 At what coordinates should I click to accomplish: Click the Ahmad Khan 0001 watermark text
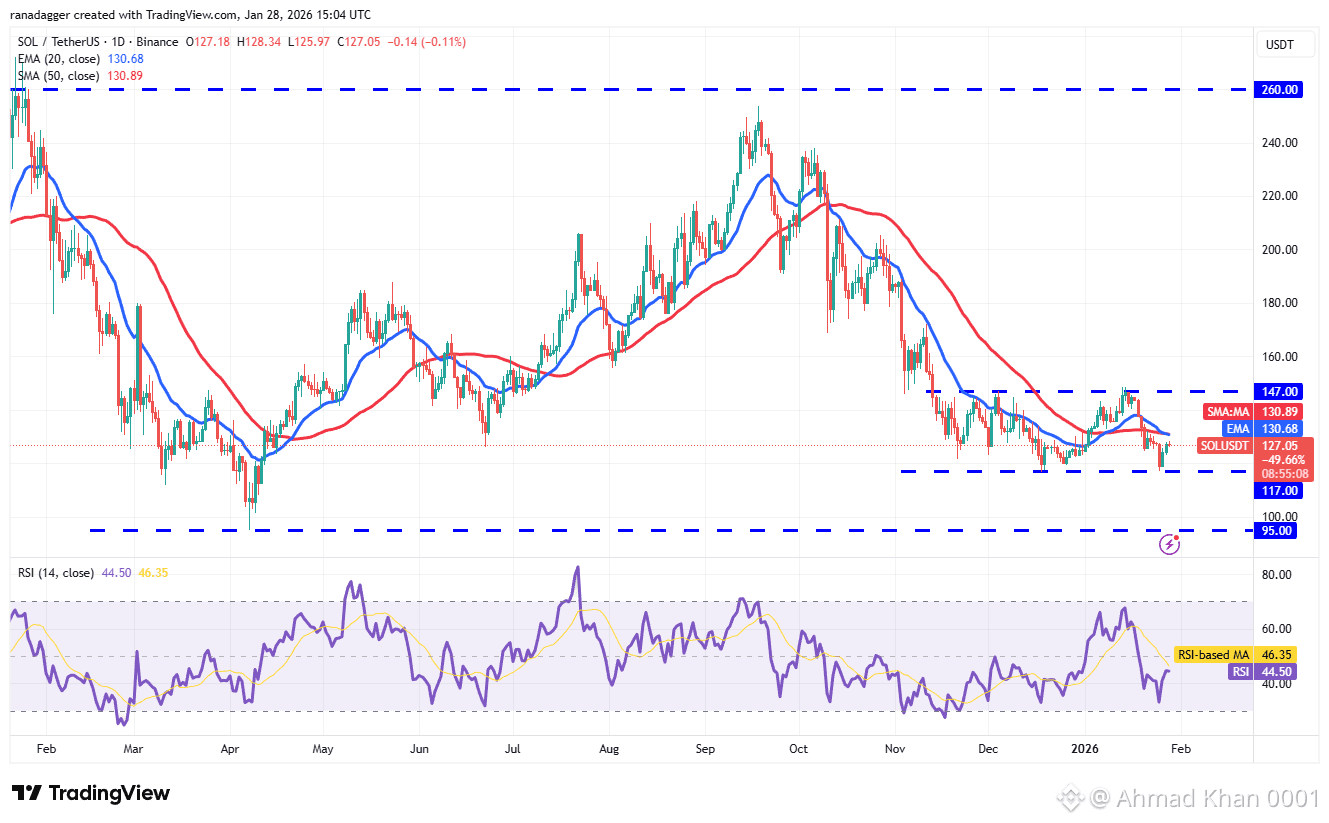click(x=1216, y=799)
